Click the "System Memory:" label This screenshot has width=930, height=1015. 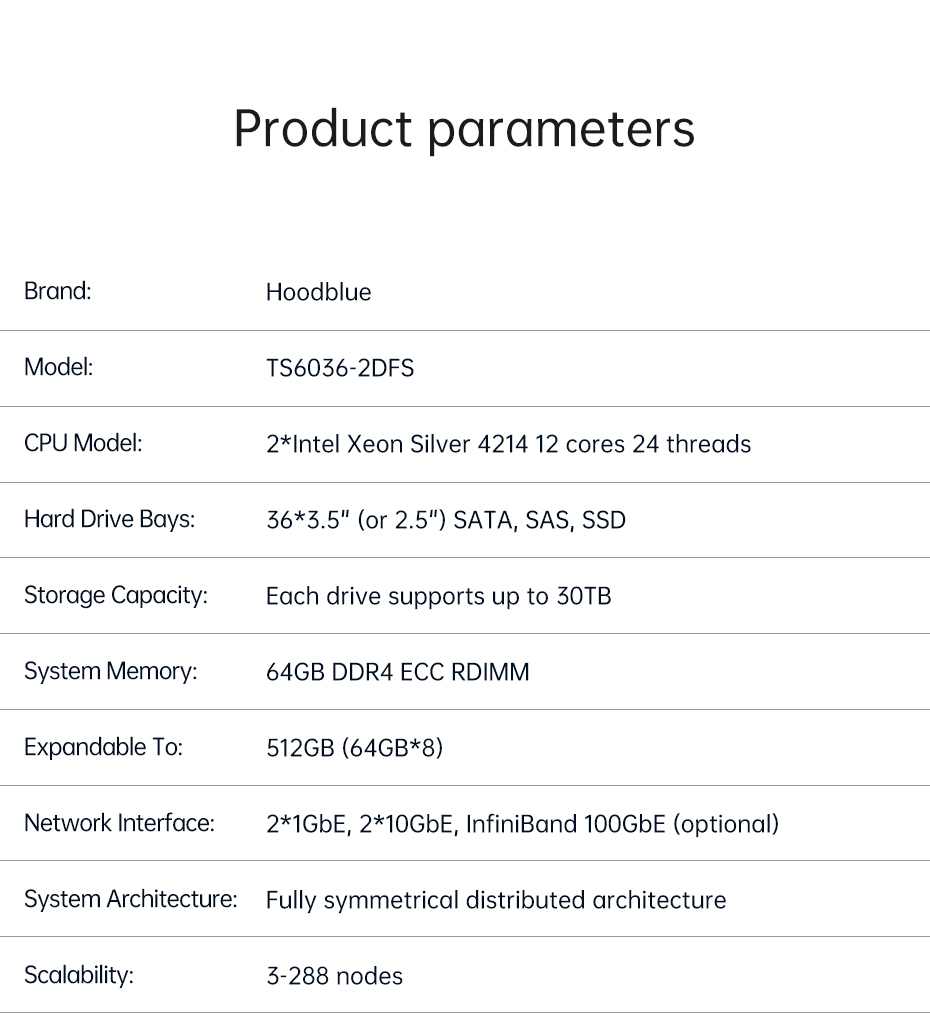point(110,671)
